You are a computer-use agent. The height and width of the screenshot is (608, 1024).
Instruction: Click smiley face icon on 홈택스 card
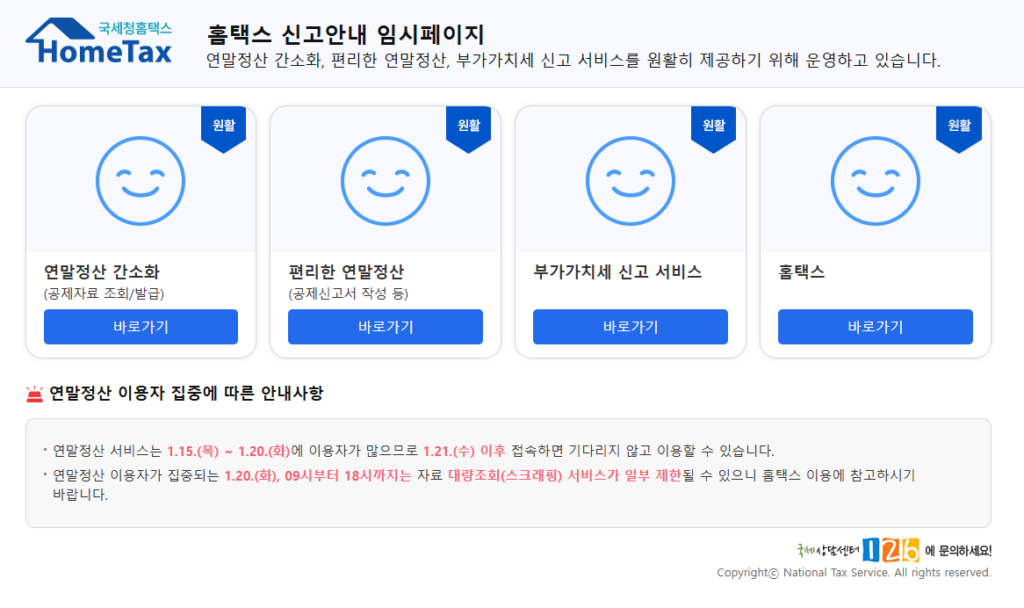pos(875,179)
